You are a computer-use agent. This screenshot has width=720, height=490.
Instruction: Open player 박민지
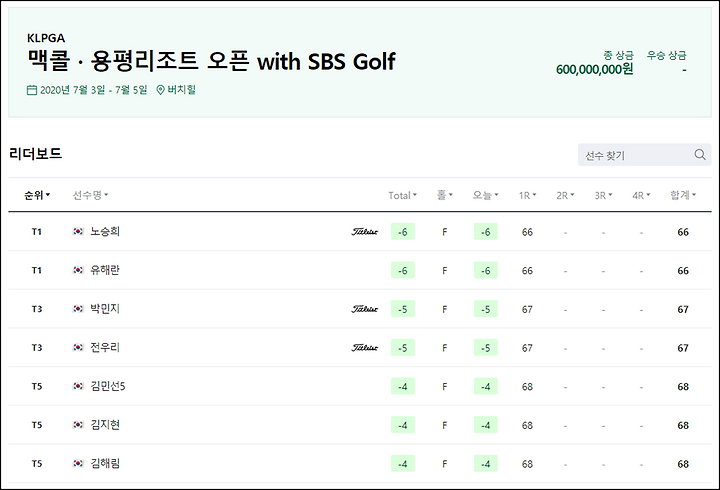pyautogui.click(x=105, y=309)
